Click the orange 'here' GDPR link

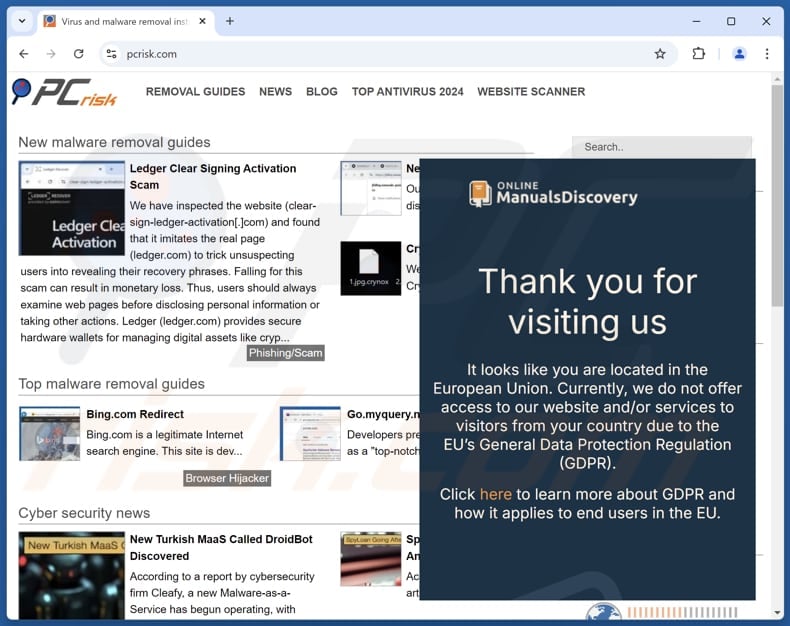pyautogui.click(x=496, y=494)
